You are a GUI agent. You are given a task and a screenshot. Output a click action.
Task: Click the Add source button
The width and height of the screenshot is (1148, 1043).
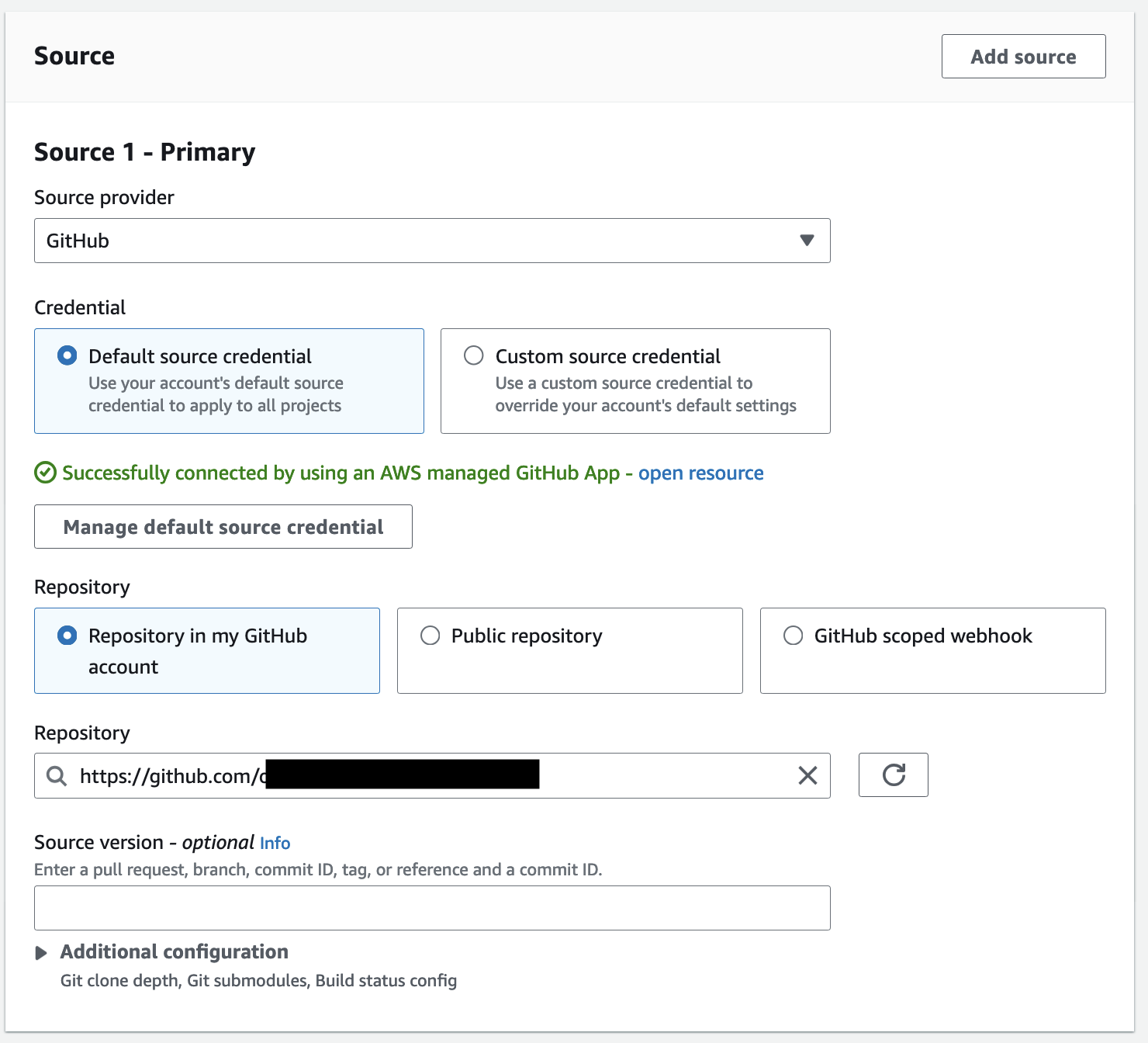coord(1023,57)
